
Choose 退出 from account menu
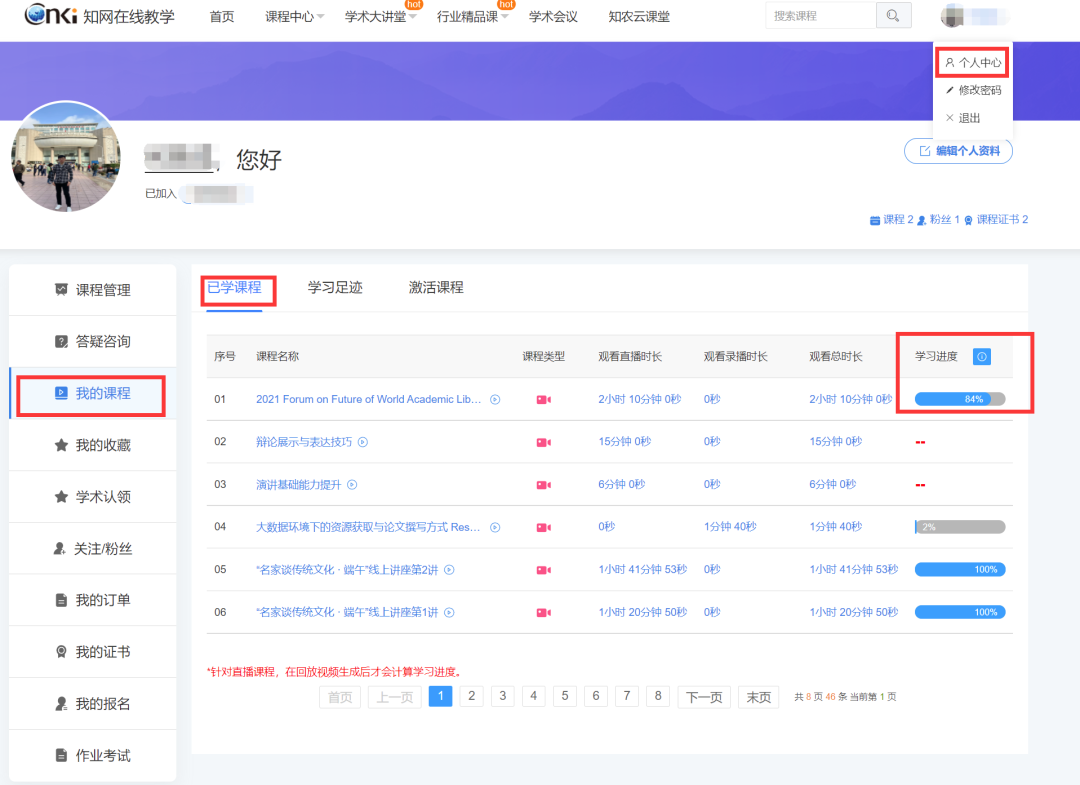[x=963, y=118]
